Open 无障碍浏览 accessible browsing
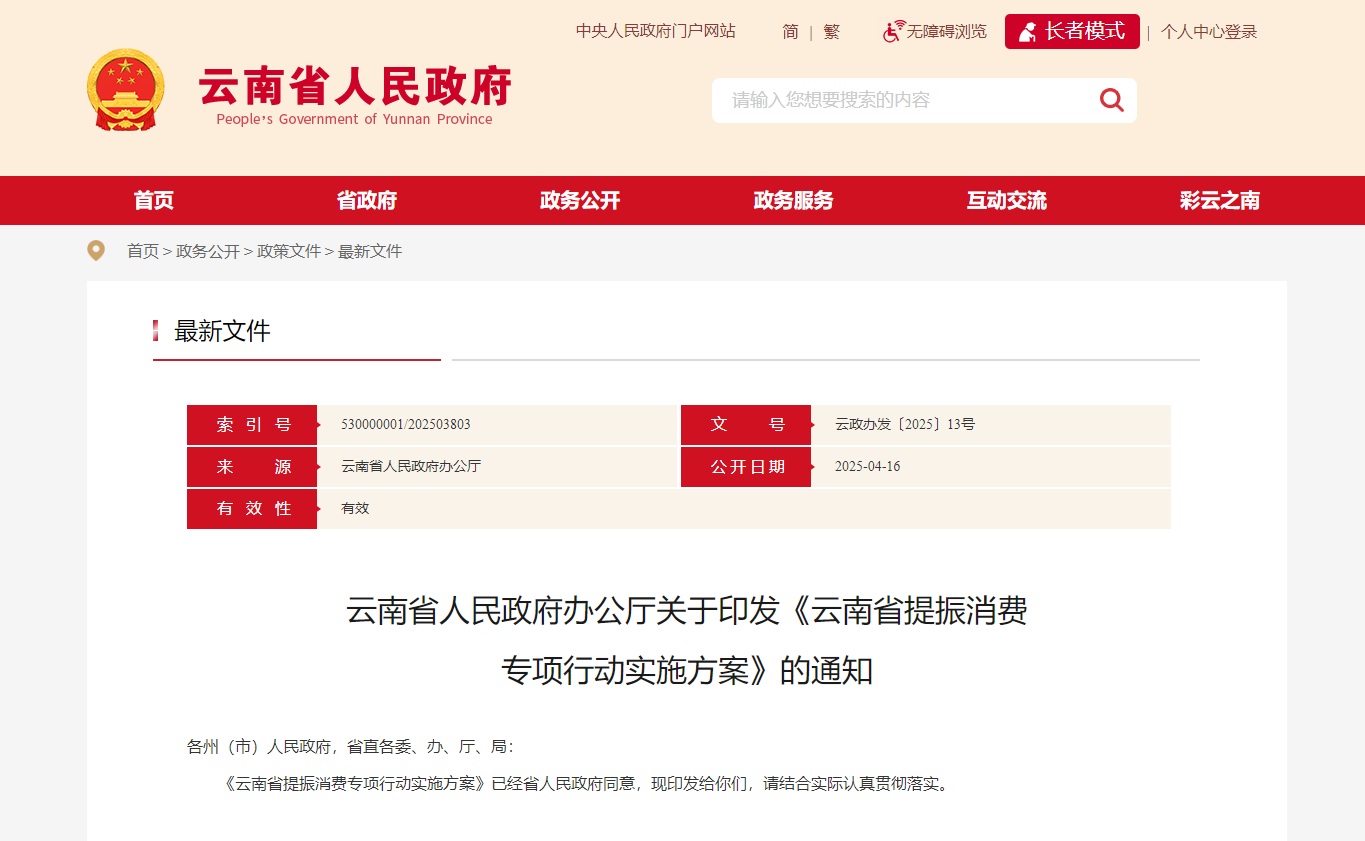Image resolution: width=1365 pixels, height=841 pixels. (x=946, y=32)
